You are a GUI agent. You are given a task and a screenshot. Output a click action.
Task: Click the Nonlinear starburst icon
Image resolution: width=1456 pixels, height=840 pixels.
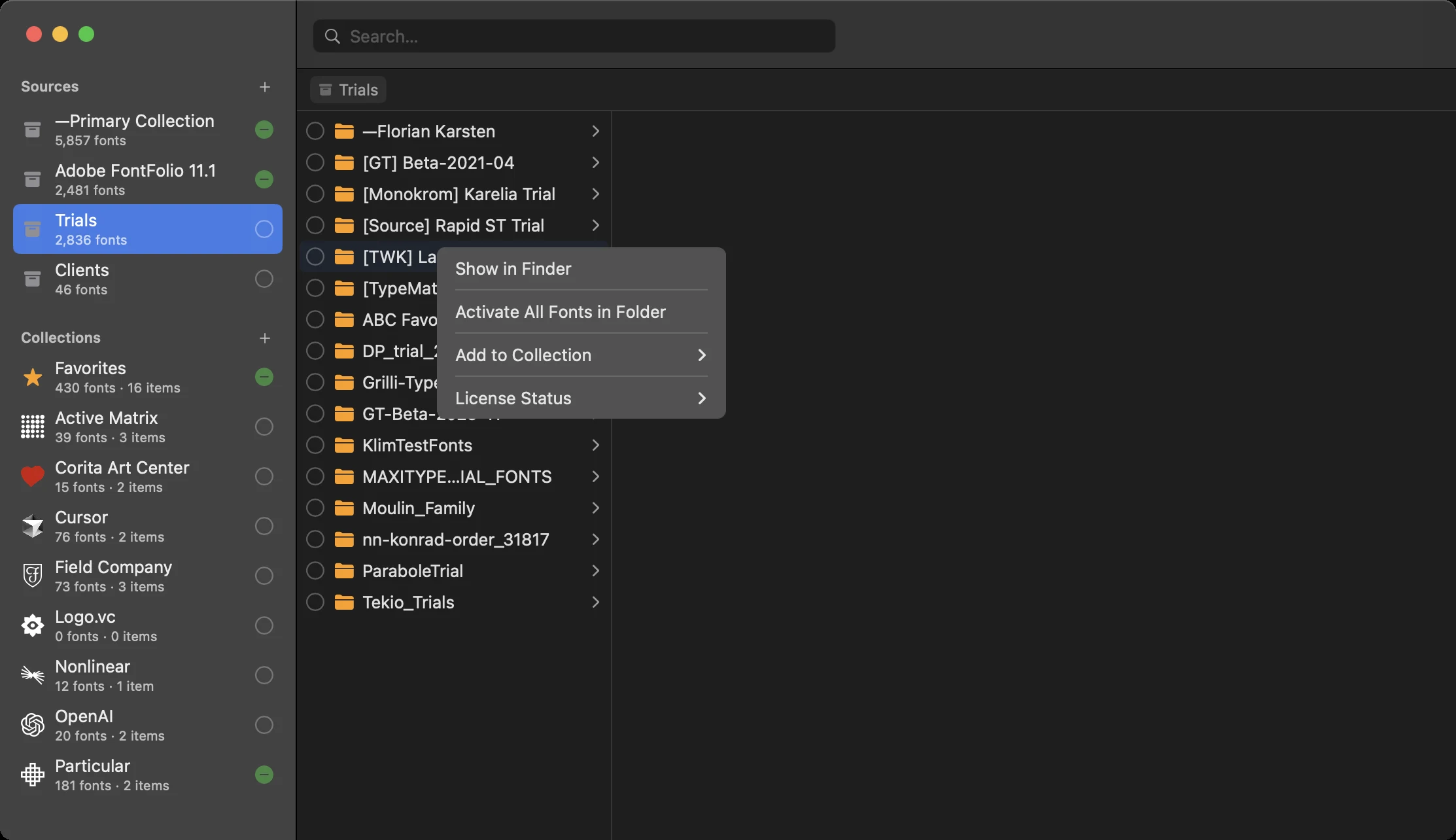point(32,675)
